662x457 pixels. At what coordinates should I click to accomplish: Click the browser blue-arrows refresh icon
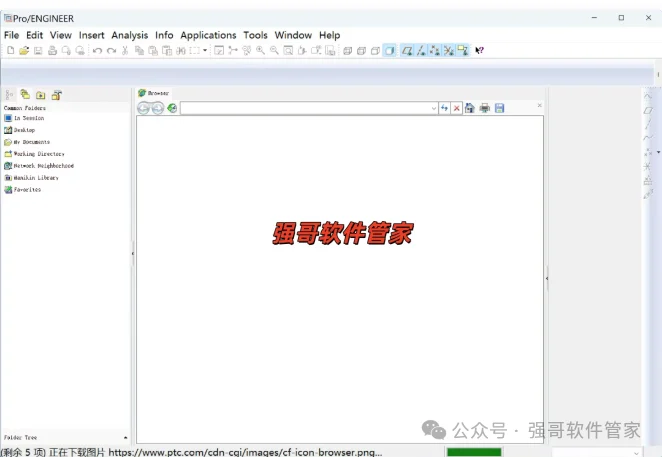[444, 108]
